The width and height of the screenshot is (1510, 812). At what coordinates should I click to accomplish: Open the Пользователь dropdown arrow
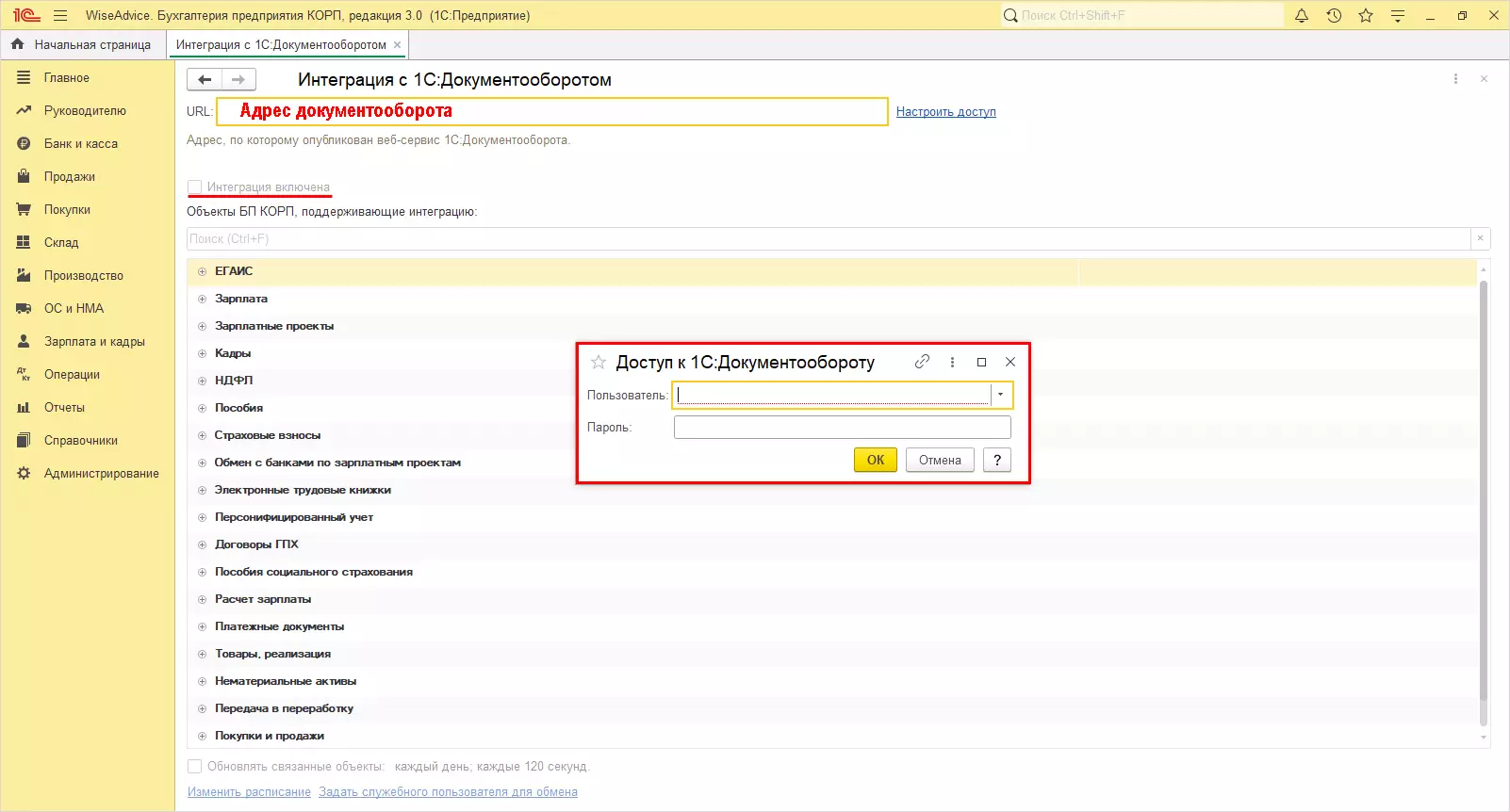(x=1000, y=395)
